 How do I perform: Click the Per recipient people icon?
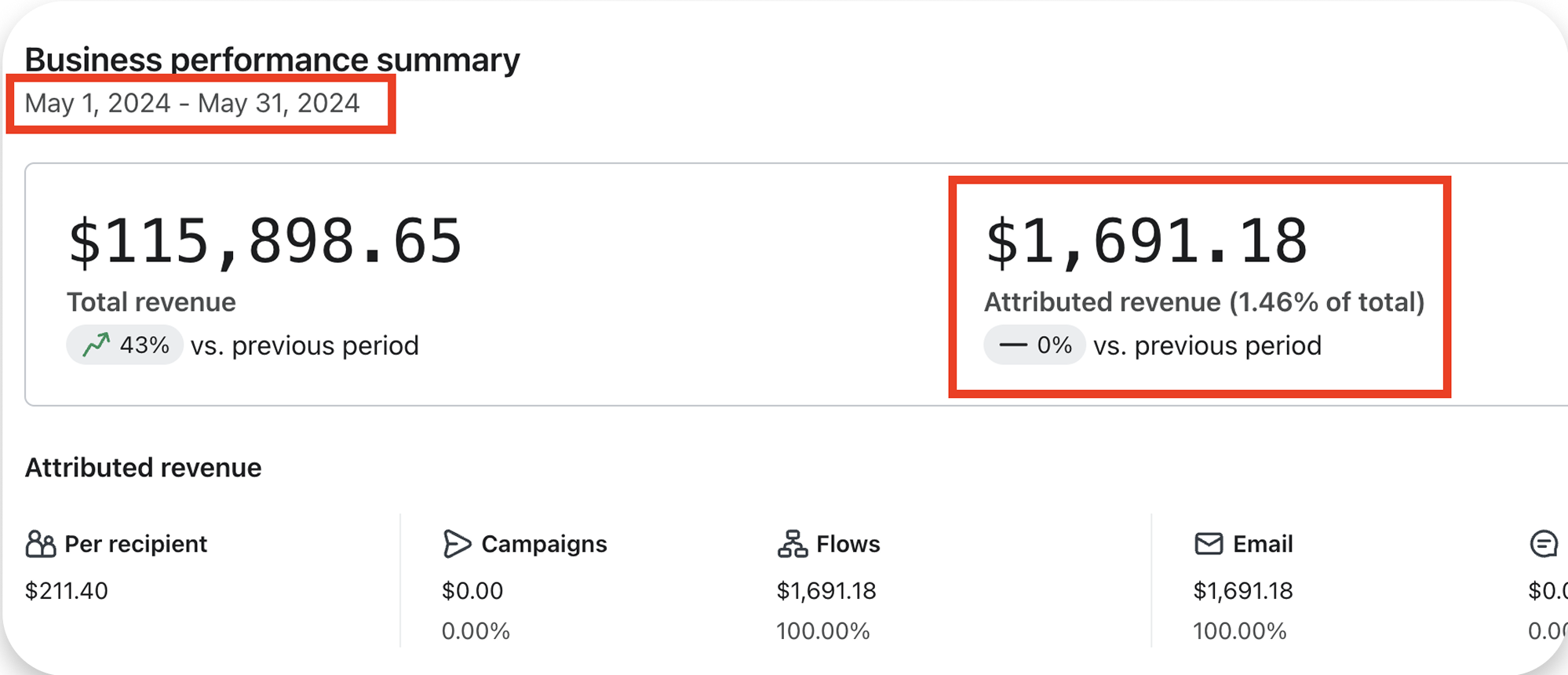point(41,544)
